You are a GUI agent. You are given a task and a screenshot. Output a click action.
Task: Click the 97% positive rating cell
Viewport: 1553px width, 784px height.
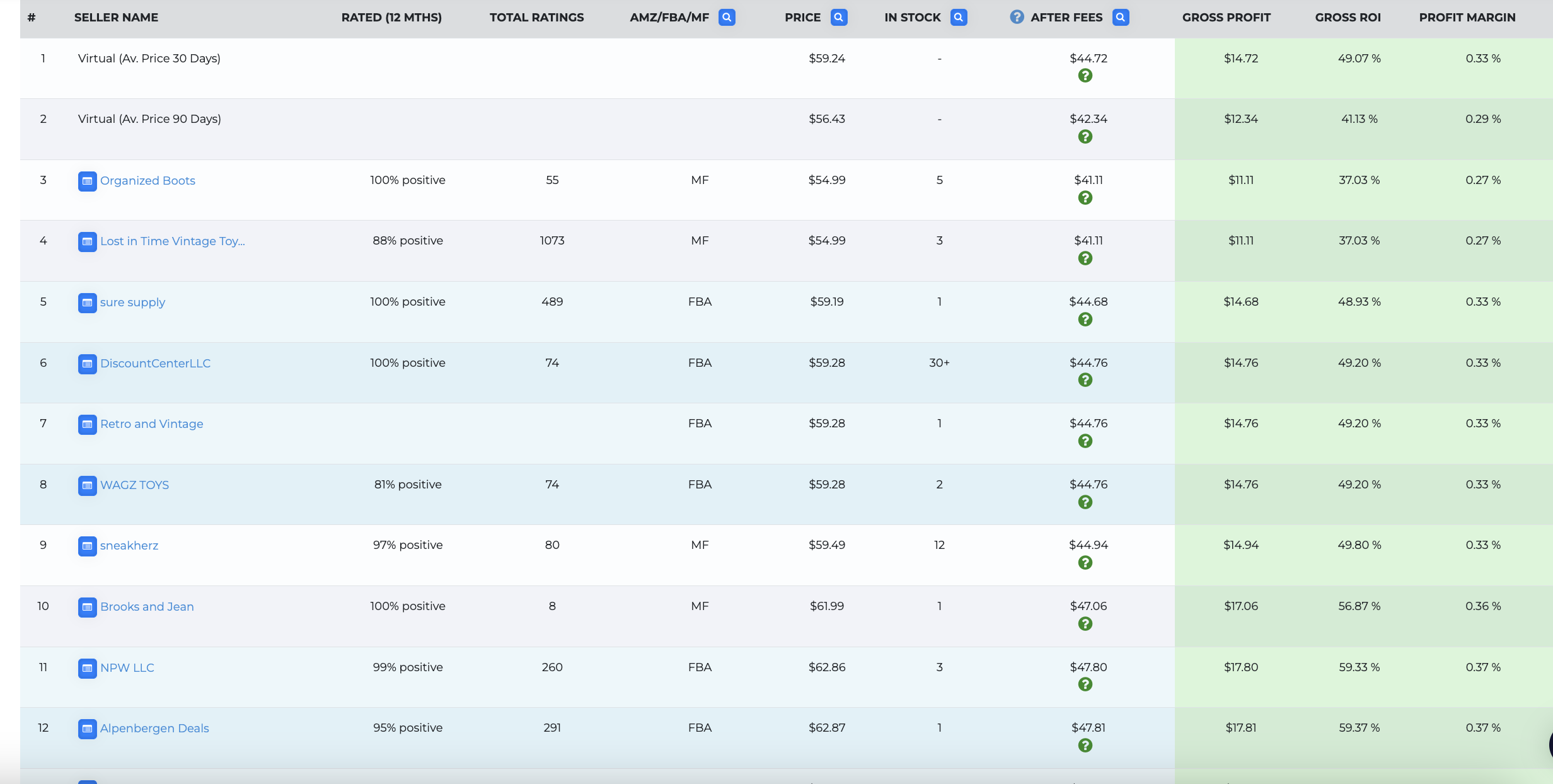[408, 545]
